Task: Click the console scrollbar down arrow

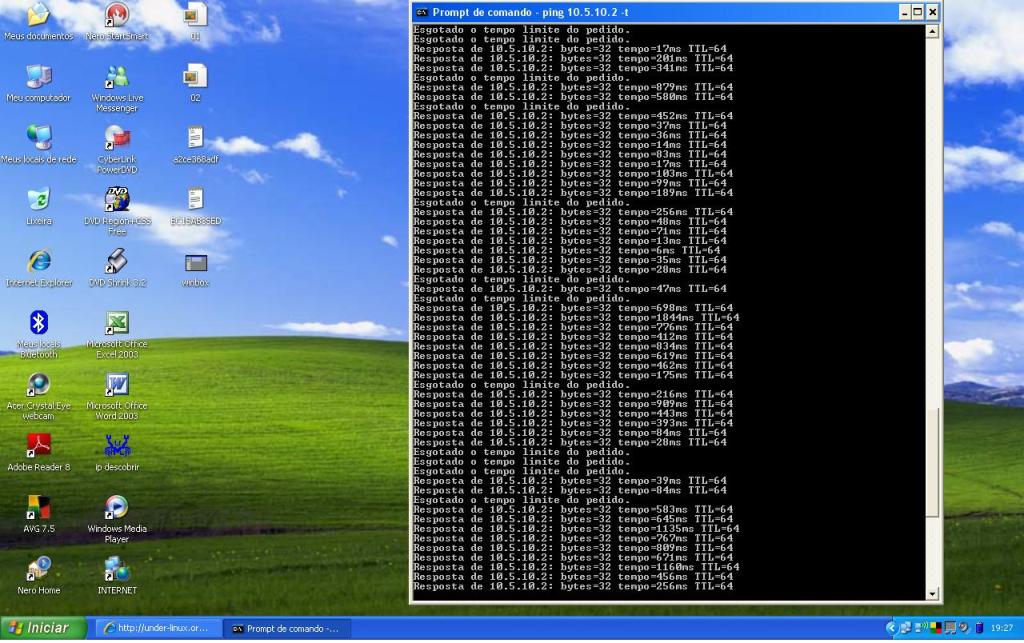Action: [932, 594]
